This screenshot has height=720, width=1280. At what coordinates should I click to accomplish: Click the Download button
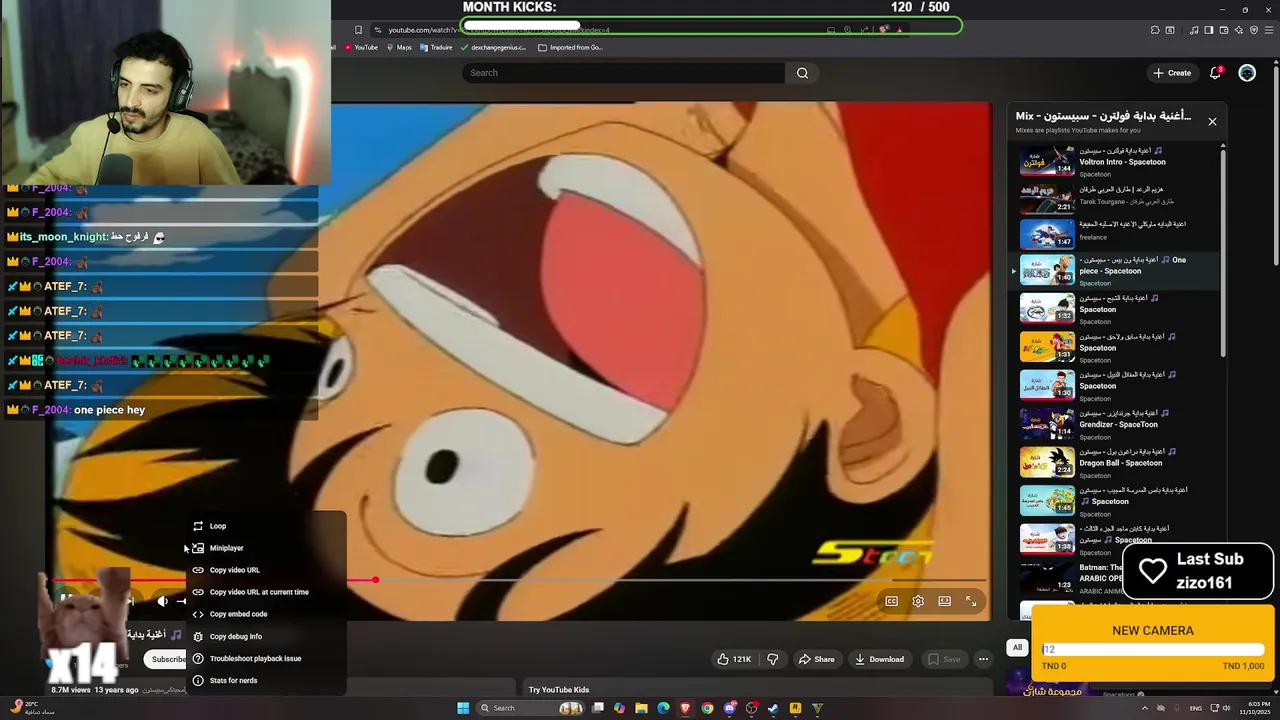[x=880, y=659]
